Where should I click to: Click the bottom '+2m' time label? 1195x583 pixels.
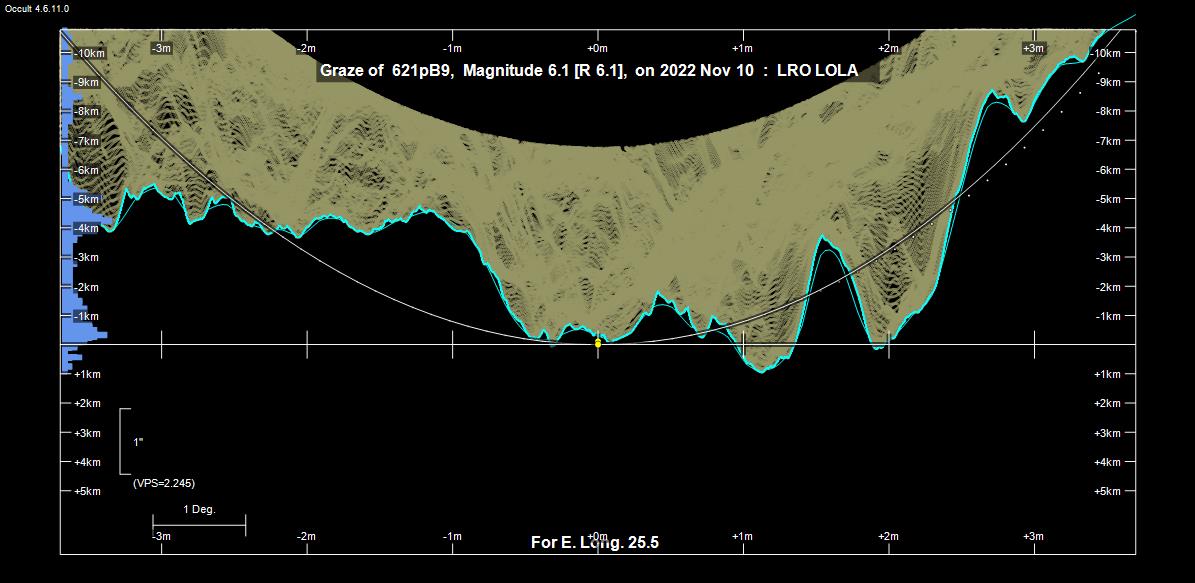click(x=888, y=536)
